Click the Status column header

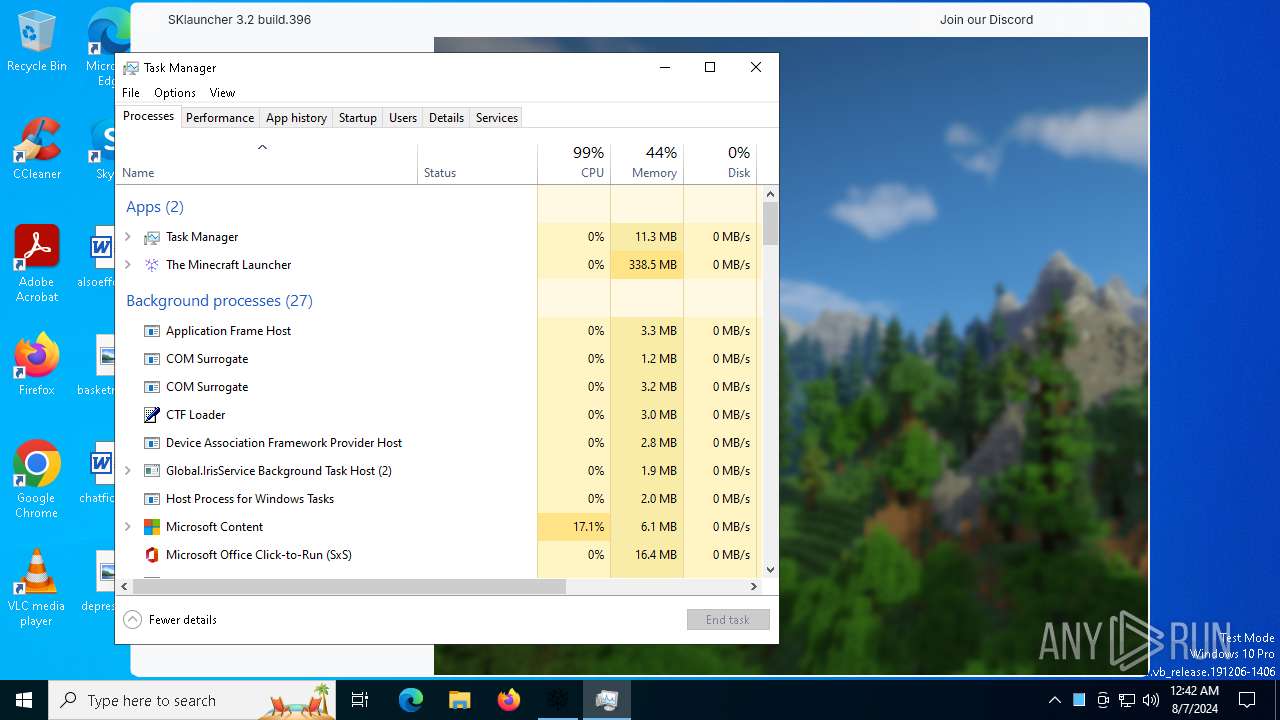[477, 164]
